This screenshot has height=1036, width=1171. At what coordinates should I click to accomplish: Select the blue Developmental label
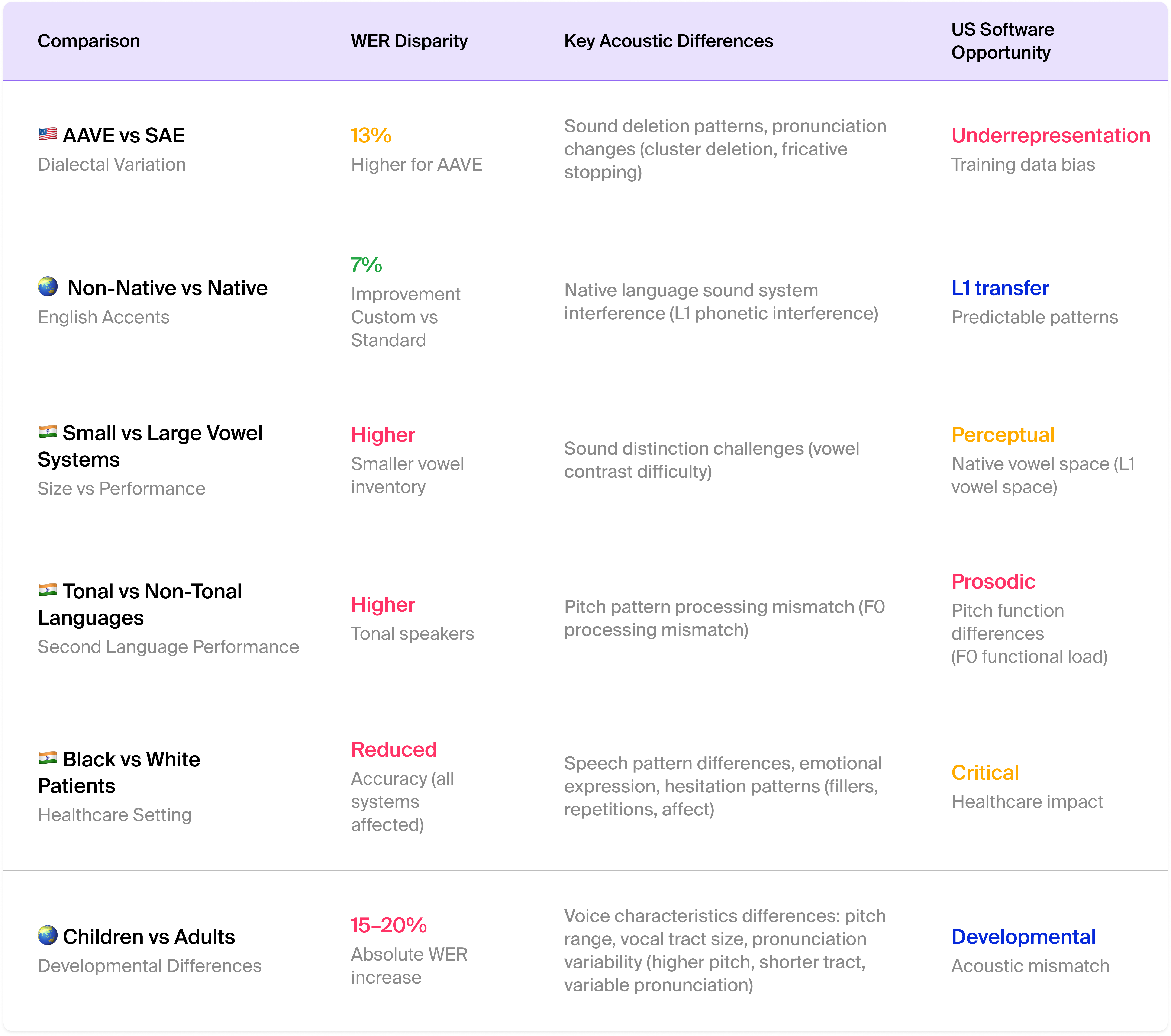pyautogui.click(x=1023, y=937)
